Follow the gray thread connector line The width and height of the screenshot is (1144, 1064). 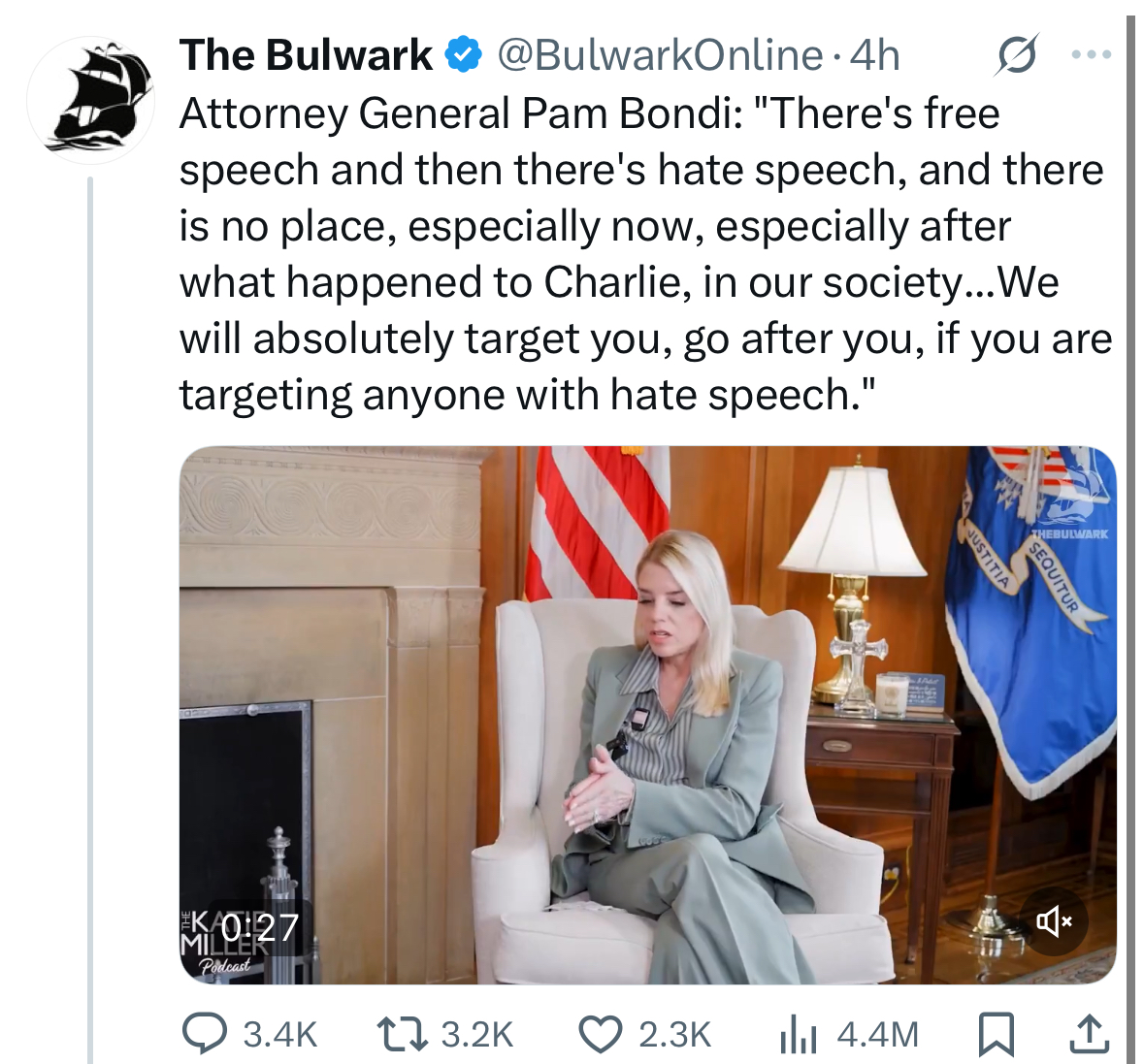coord(90,620)
